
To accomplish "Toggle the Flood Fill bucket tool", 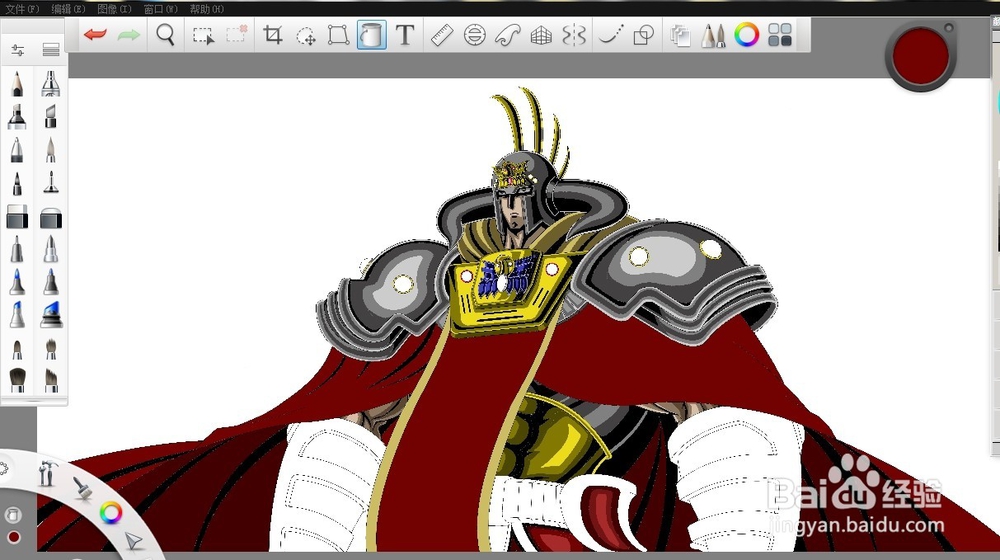I will click(372, 34).
